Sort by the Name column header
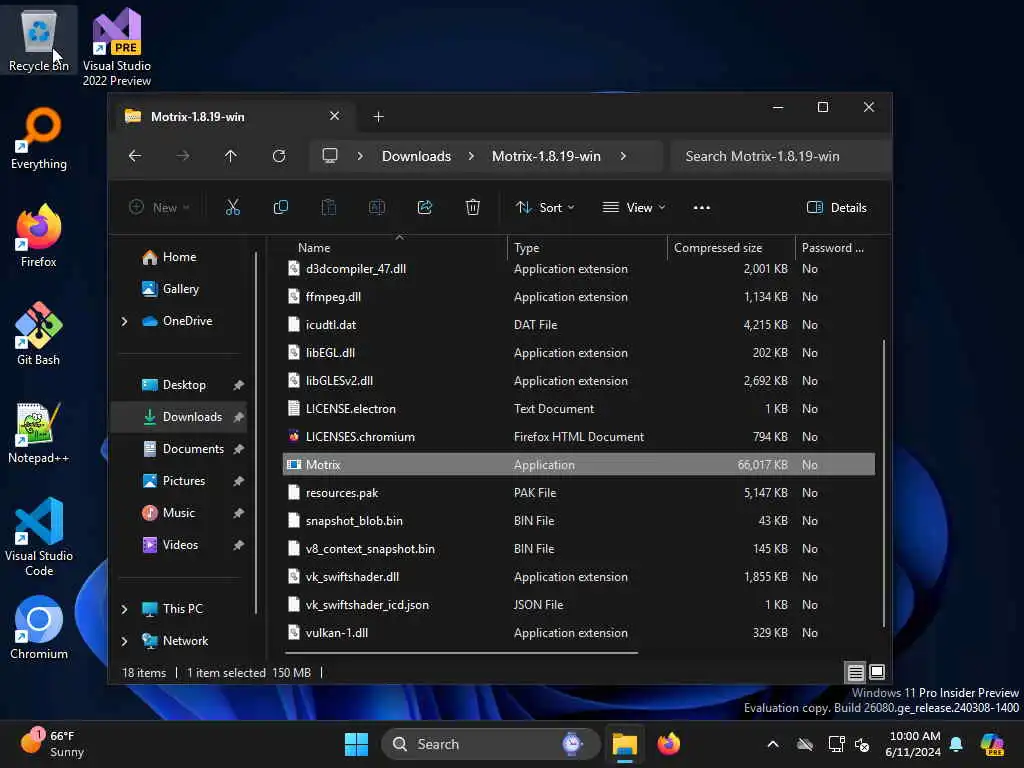Viewport: 1024px width, 768px height. pyautogui.click(x=394, y=248)
